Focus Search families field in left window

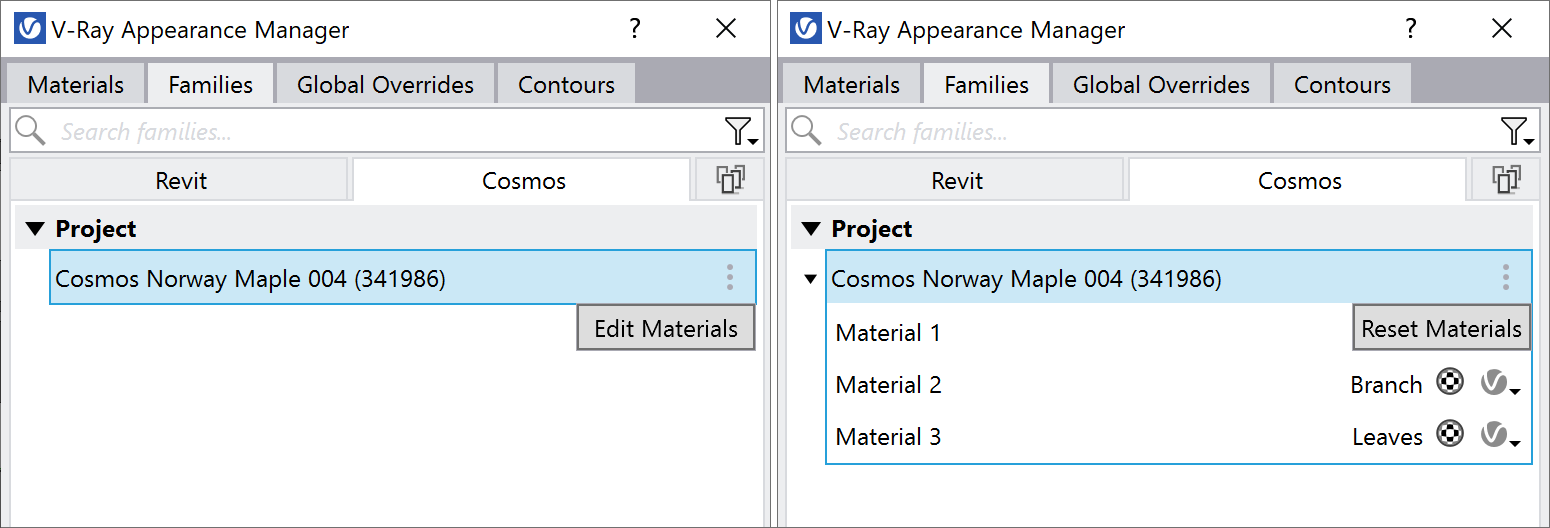[388, 131]
